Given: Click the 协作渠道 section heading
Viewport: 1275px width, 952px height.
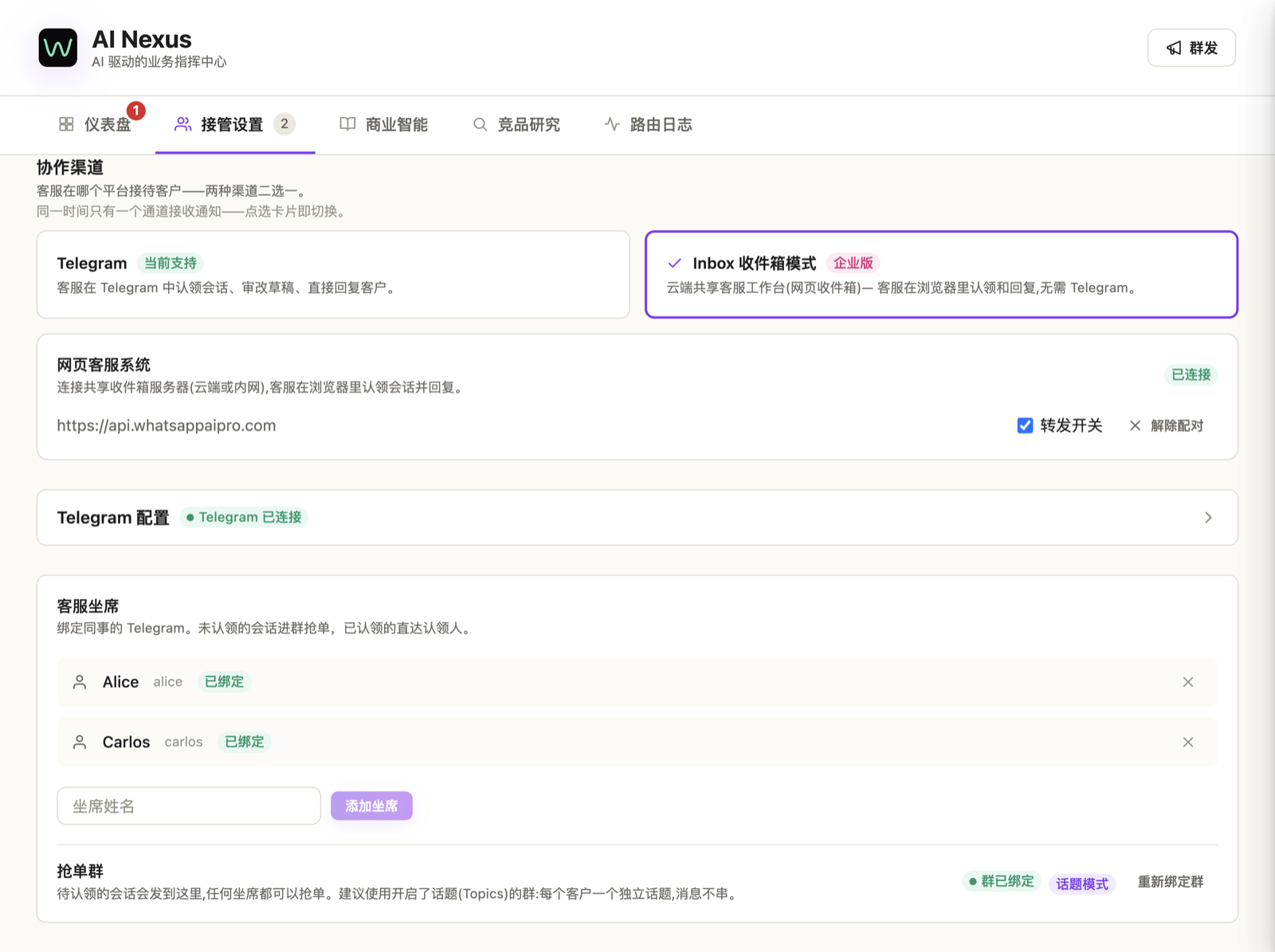Looking at the screenshot, I should point(70,167).
